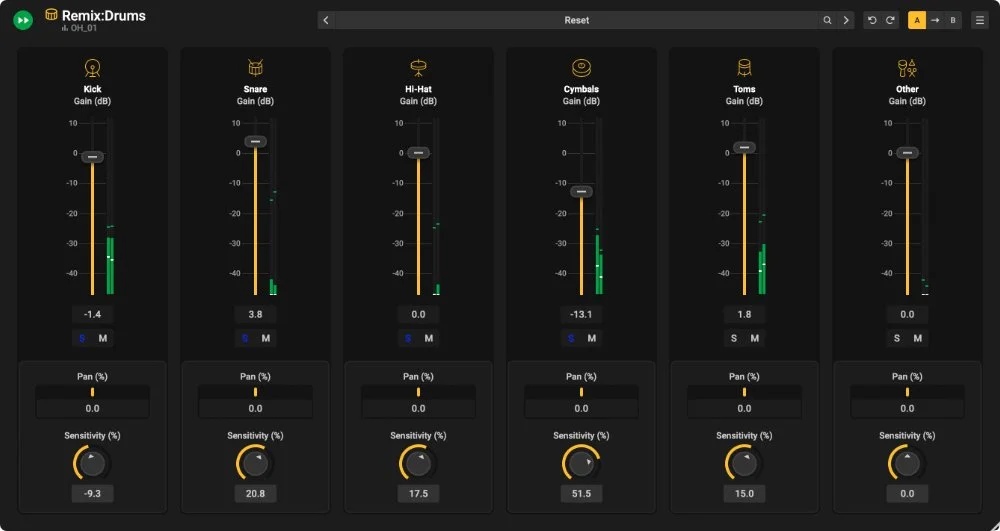The image size is (1000, 531).
Task: Click the drum icon next to Remix:Drums title
Action: tap(52, 15)
